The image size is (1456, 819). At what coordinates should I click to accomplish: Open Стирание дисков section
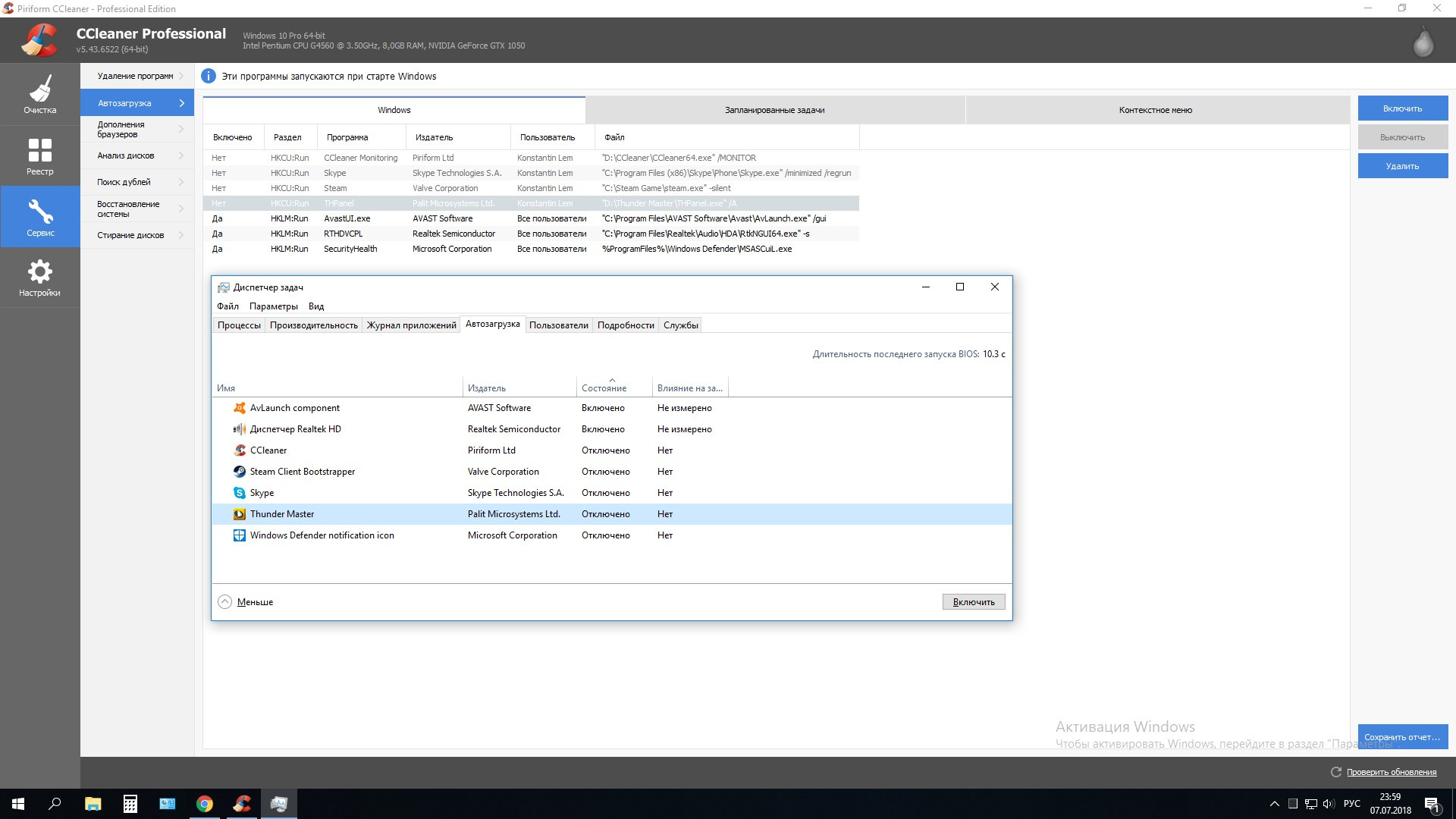click(137, 235)
